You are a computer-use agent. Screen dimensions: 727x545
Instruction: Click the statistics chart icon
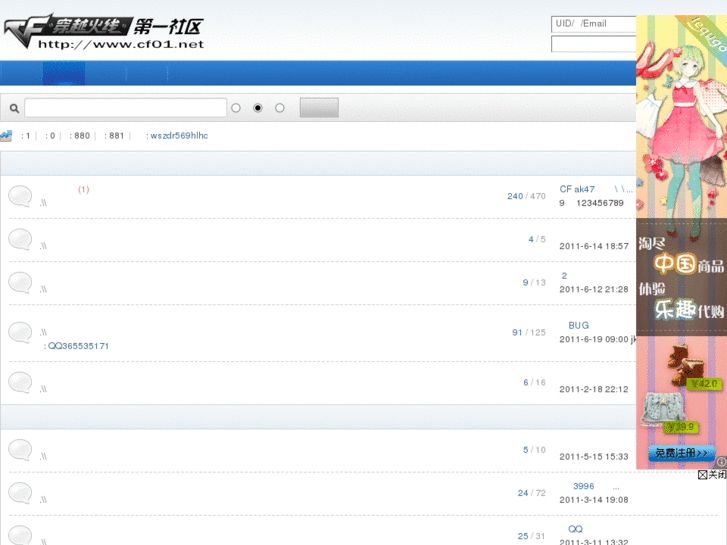pos(6,135)
